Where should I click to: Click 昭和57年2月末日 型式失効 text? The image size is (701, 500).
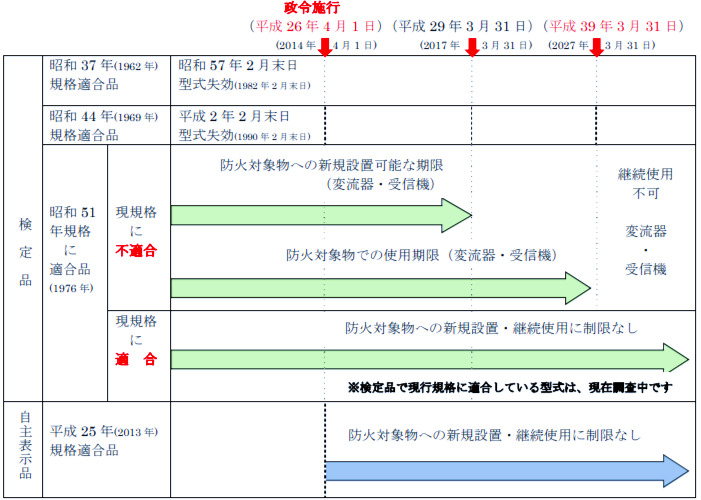point(238,75)
